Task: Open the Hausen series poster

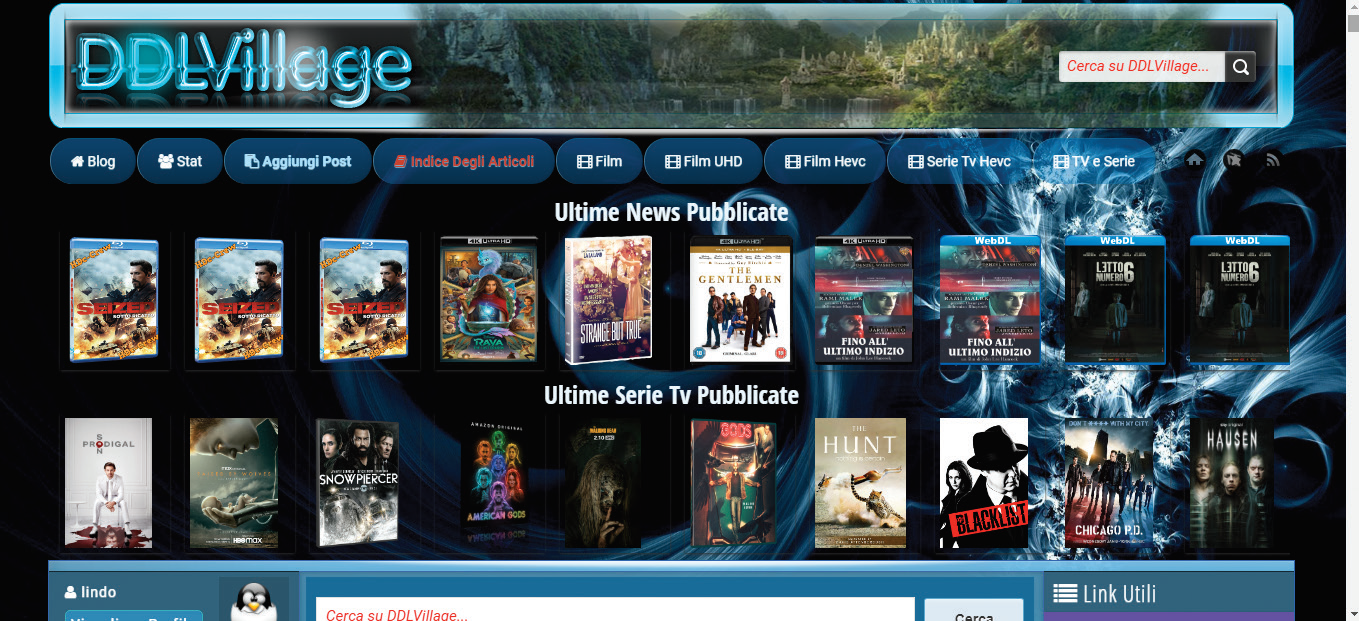Action: pyautogui.click(x=1232, y=483)
